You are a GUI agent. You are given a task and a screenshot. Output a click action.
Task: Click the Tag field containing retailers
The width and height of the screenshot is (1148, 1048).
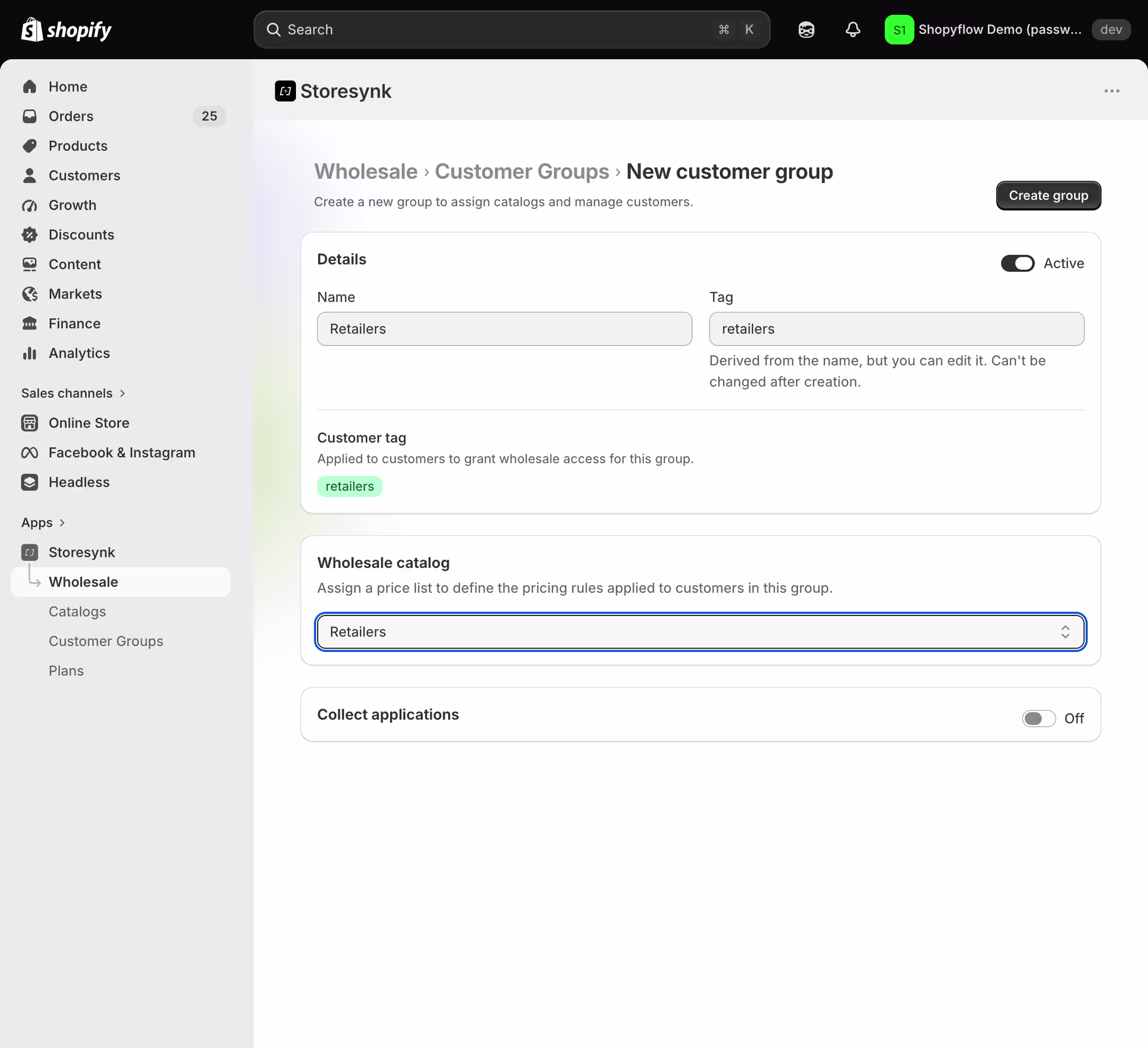(x=896, y=329)
